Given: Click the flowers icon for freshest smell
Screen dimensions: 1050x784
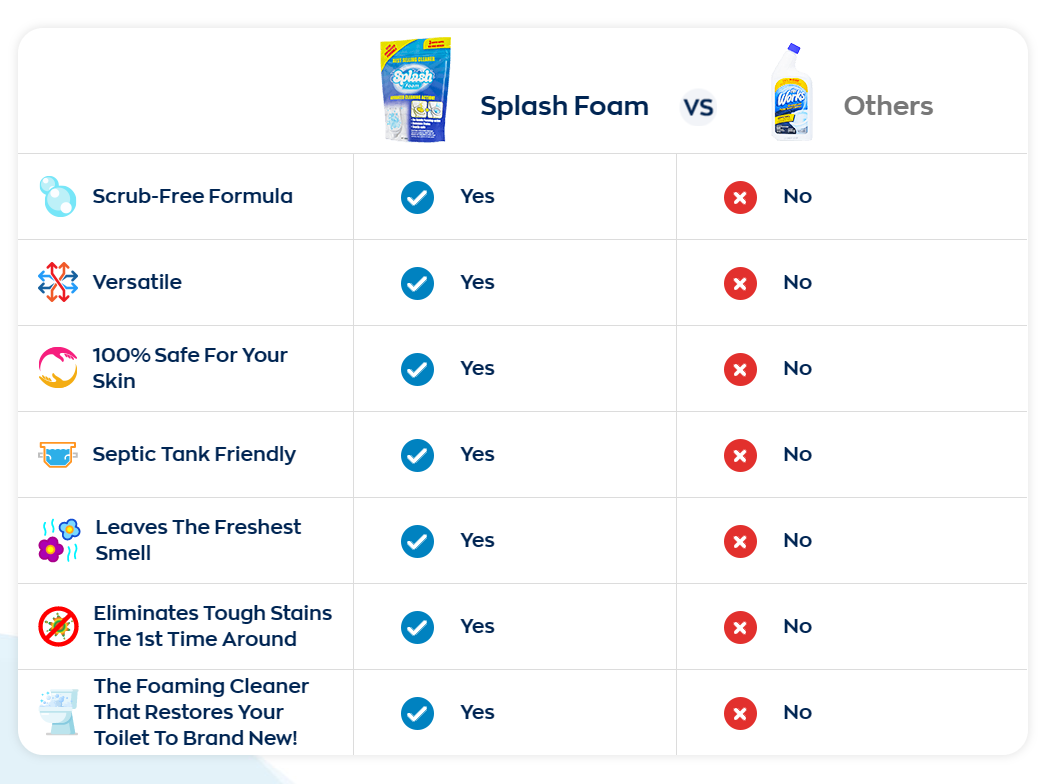Looking at the screenshot, I should 58,540.
